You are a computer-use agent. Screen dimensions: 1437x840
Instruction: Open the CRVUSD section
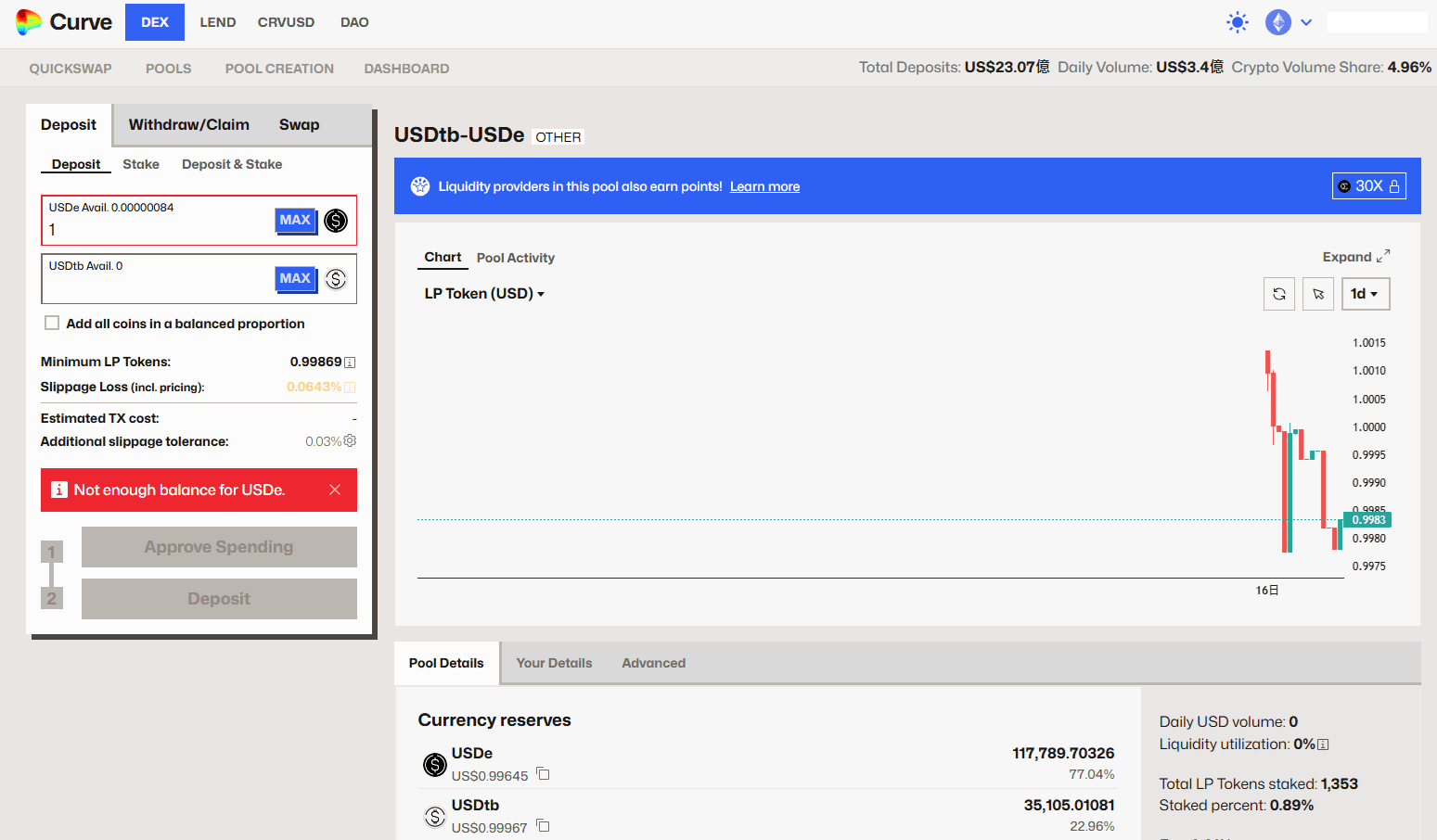click(x=286, y=22)
